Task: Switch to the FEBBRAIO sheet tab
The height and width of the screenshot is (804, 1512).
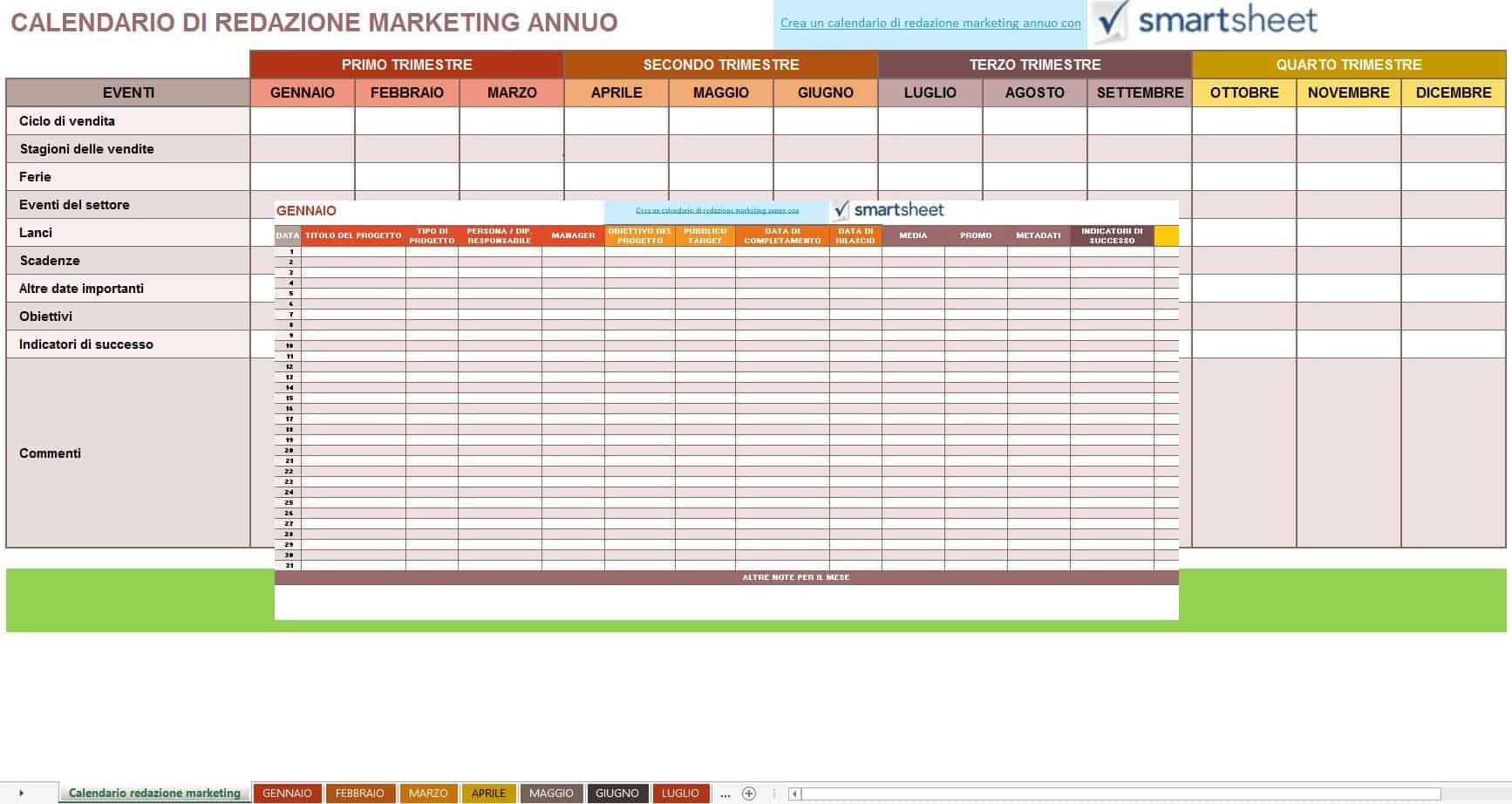Action: [359, 794]
